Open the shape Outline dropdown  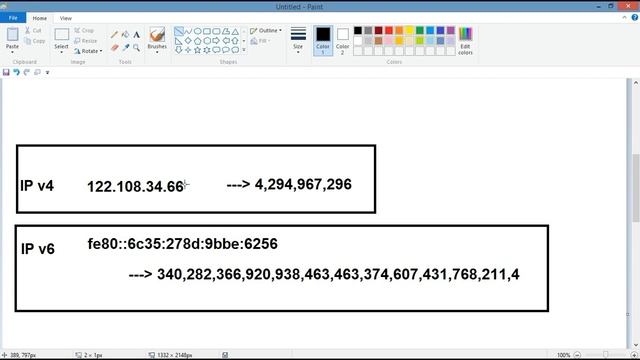click(x=266, y=31)
